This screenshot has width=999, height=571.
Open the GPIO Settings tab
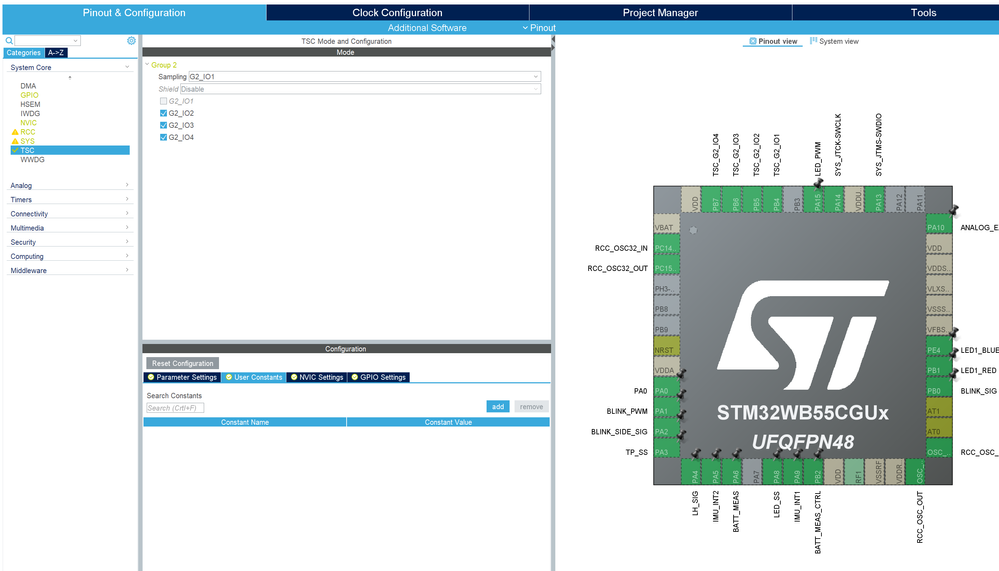click(x=378, y=377)
